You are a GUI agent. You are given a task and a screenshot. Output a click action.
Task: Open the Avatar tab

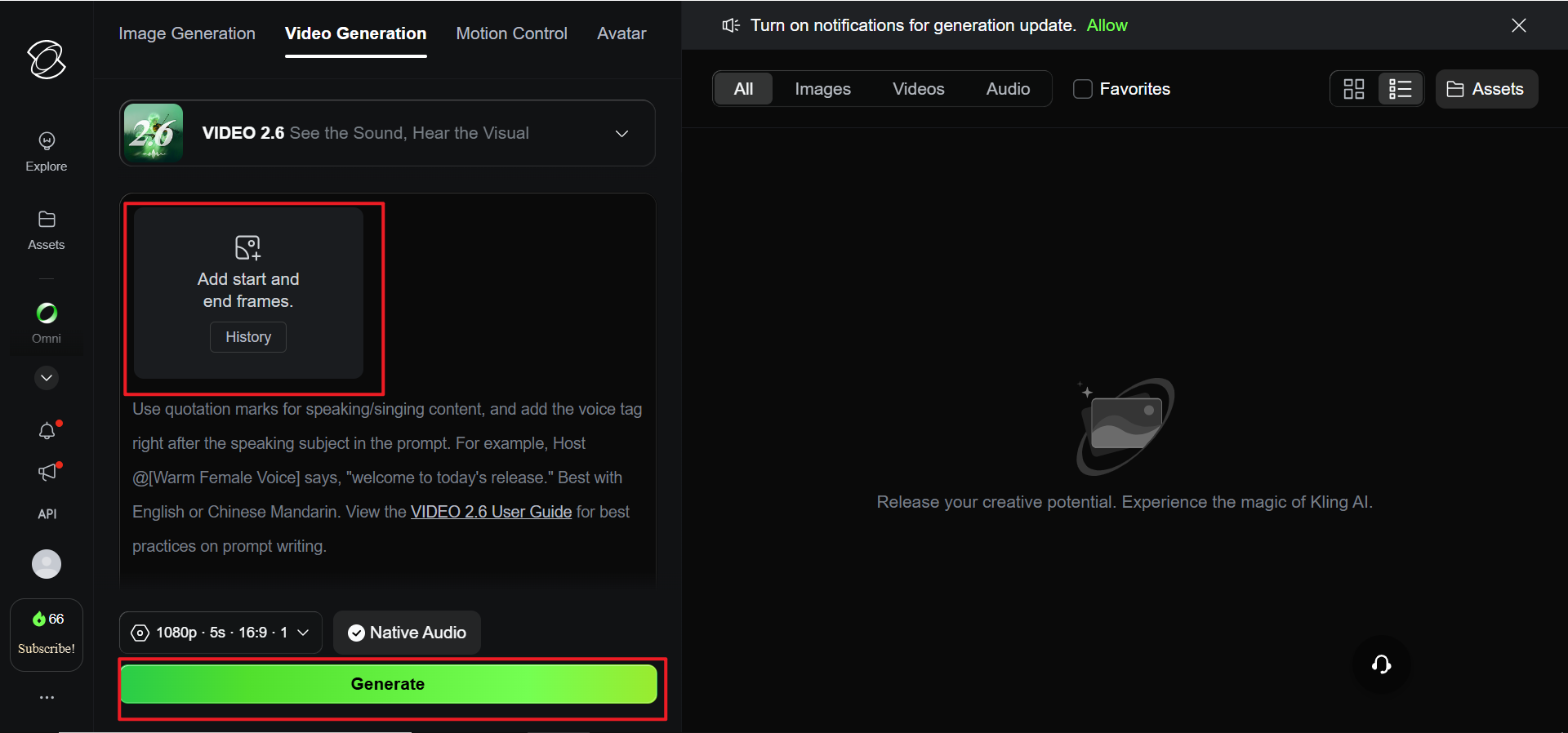(621, 33)
